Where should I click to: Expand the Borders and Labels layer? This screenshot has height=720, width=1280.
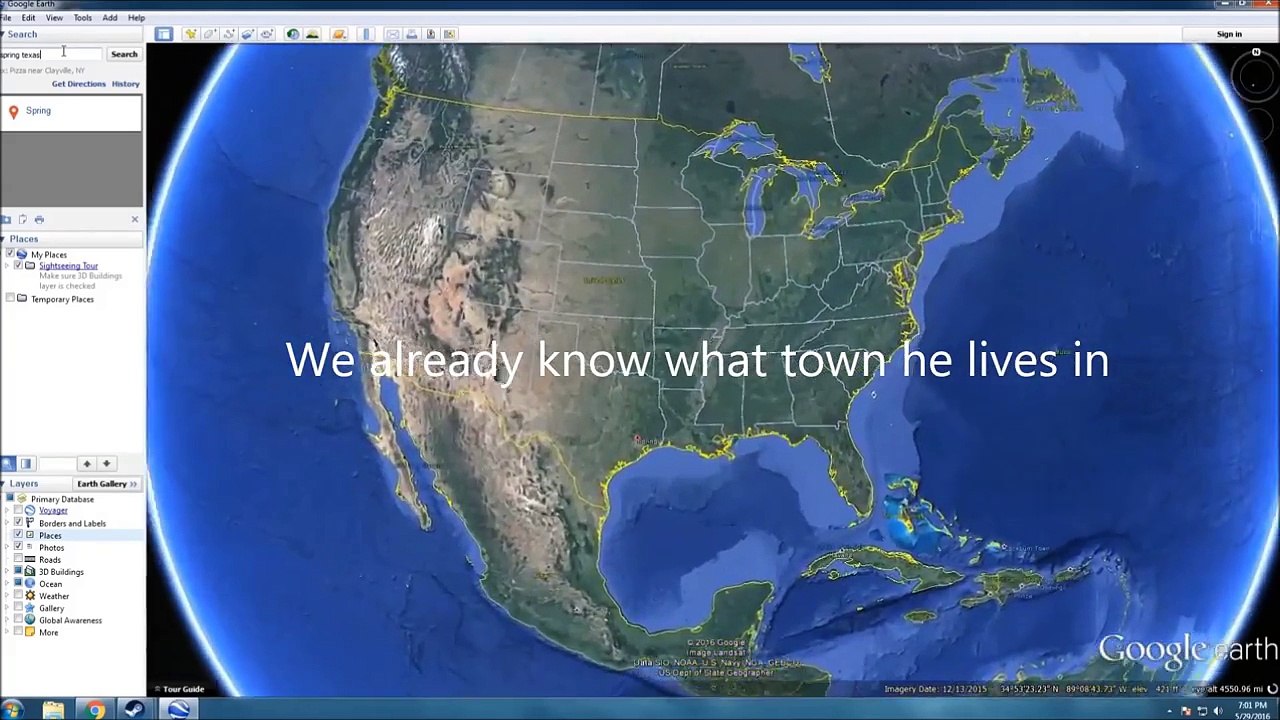[x=7, y=523]
